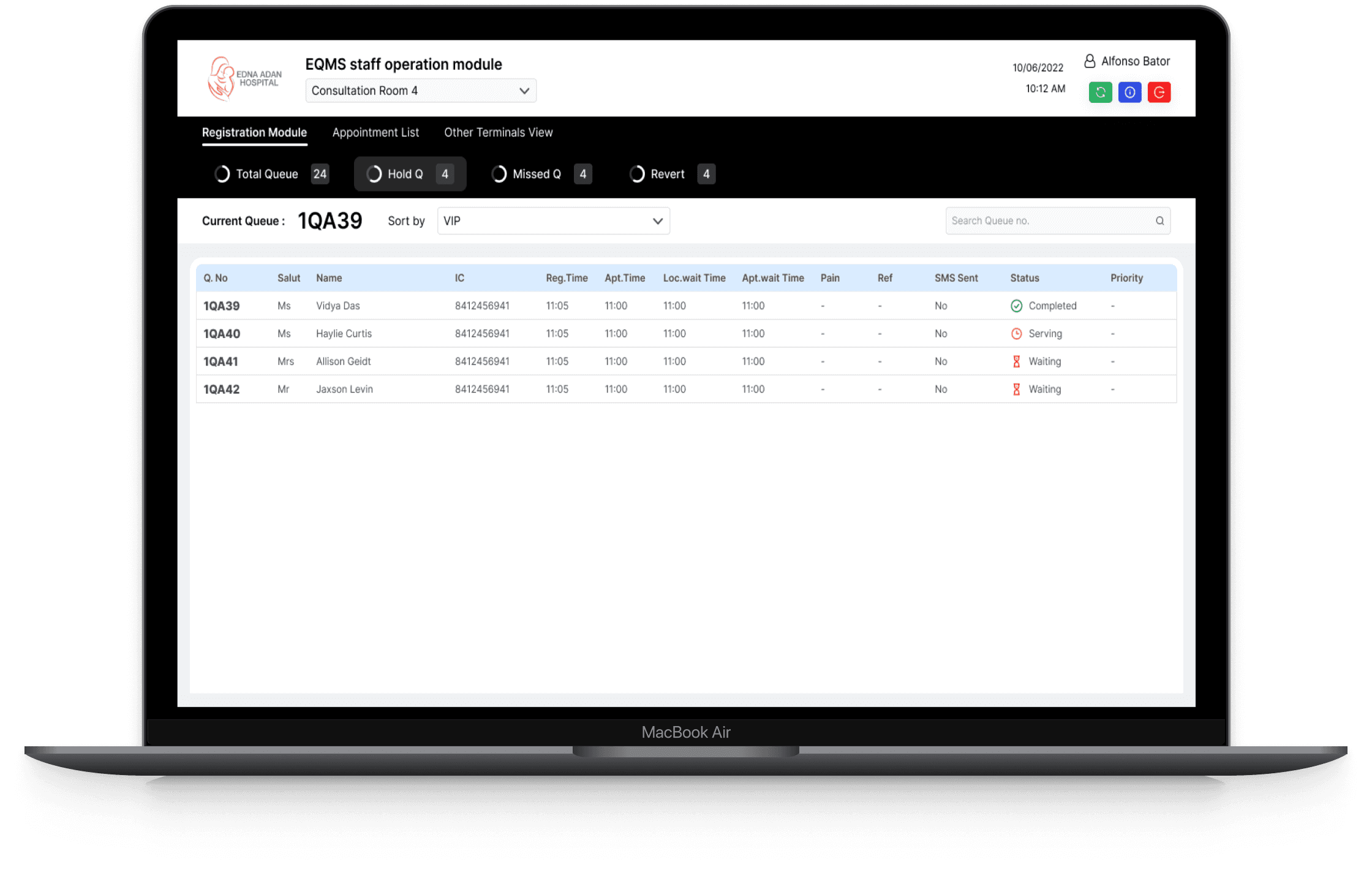Image resolution: width=1372 pixels, height=873 pixels.
Task: Expand the Sort by VIP dropdown
Action: pyautogui.click(x=553, y=221)
